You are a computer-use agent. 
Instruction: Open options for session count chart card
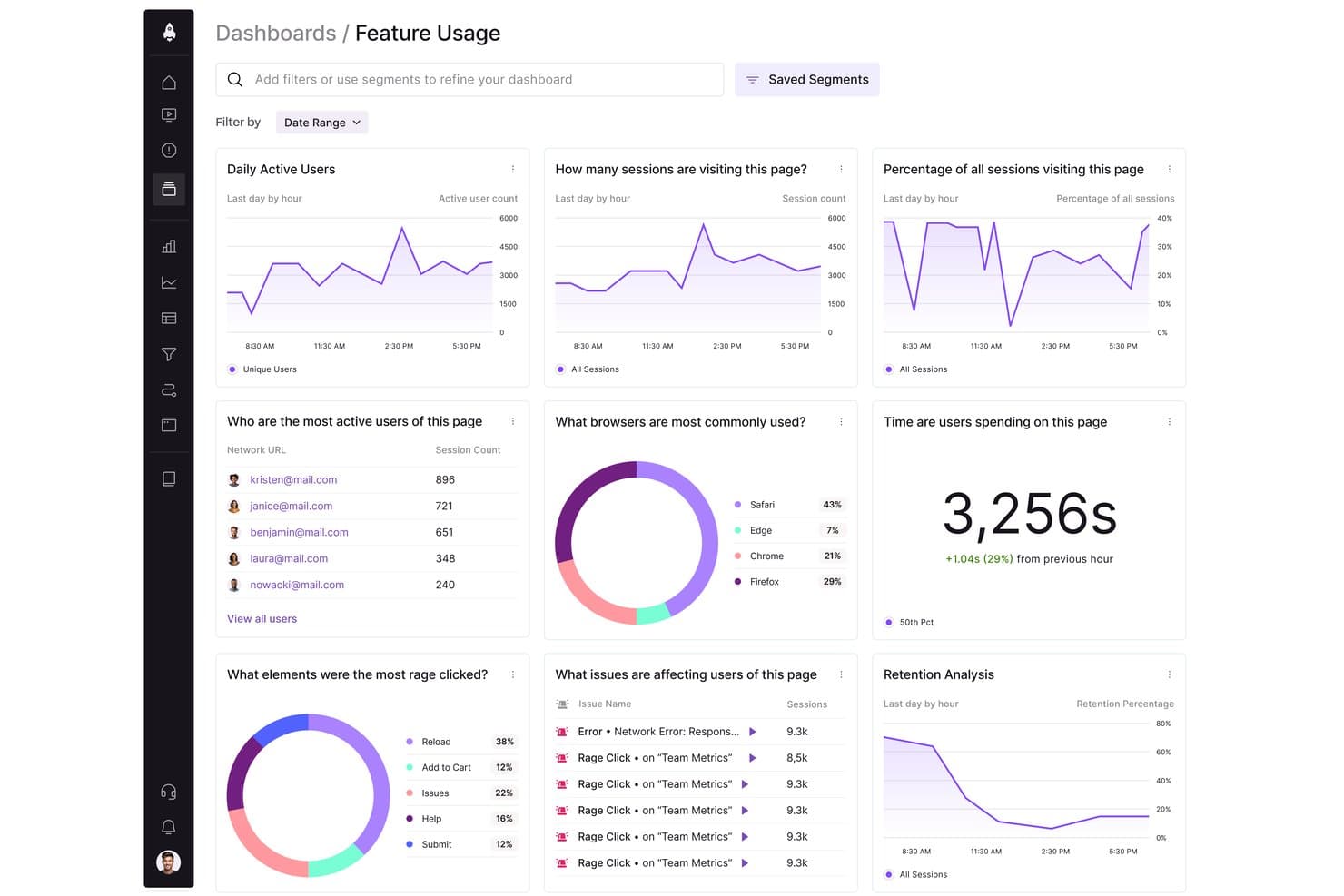[x=841, y=170]
